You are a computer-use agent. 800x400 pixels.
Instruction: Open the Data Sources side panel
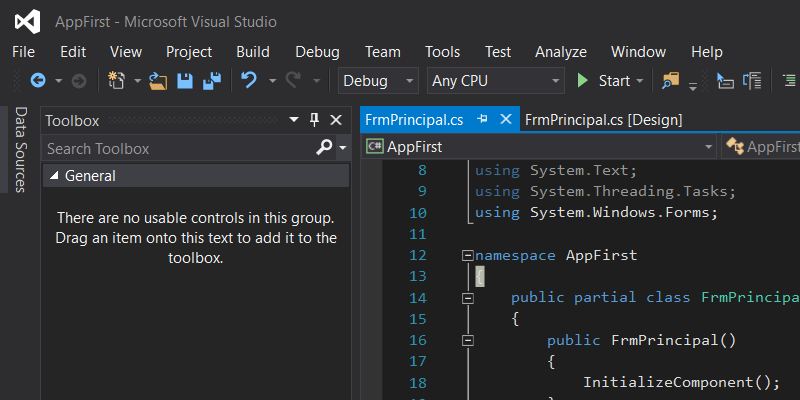point(19,150)
